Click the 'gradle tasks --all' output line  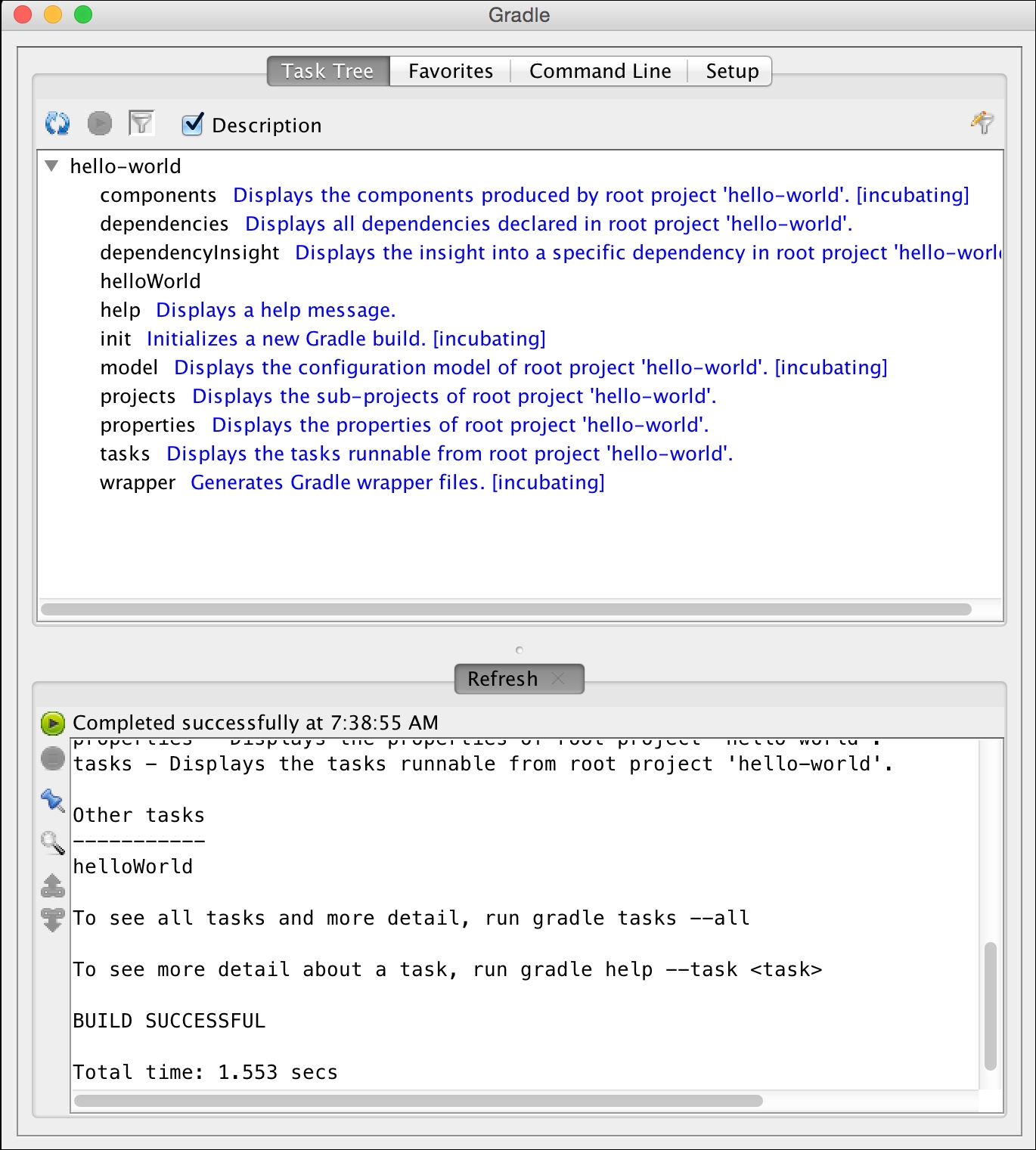pos(411,918)
